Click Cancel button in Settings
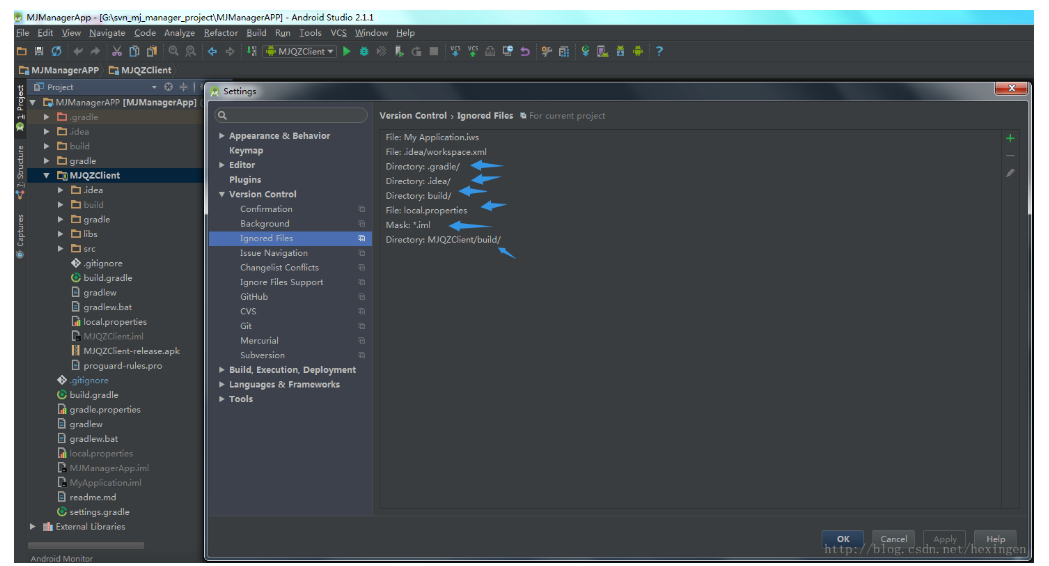 tap(894, 539)
